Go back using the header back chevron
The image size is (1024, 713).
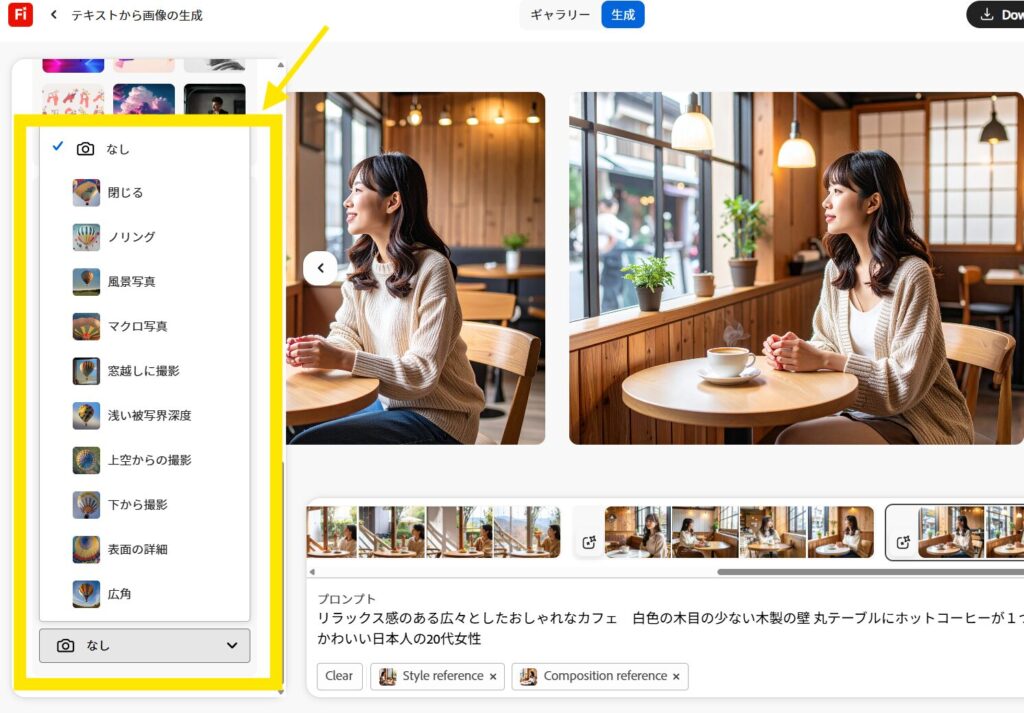[54, 14]
